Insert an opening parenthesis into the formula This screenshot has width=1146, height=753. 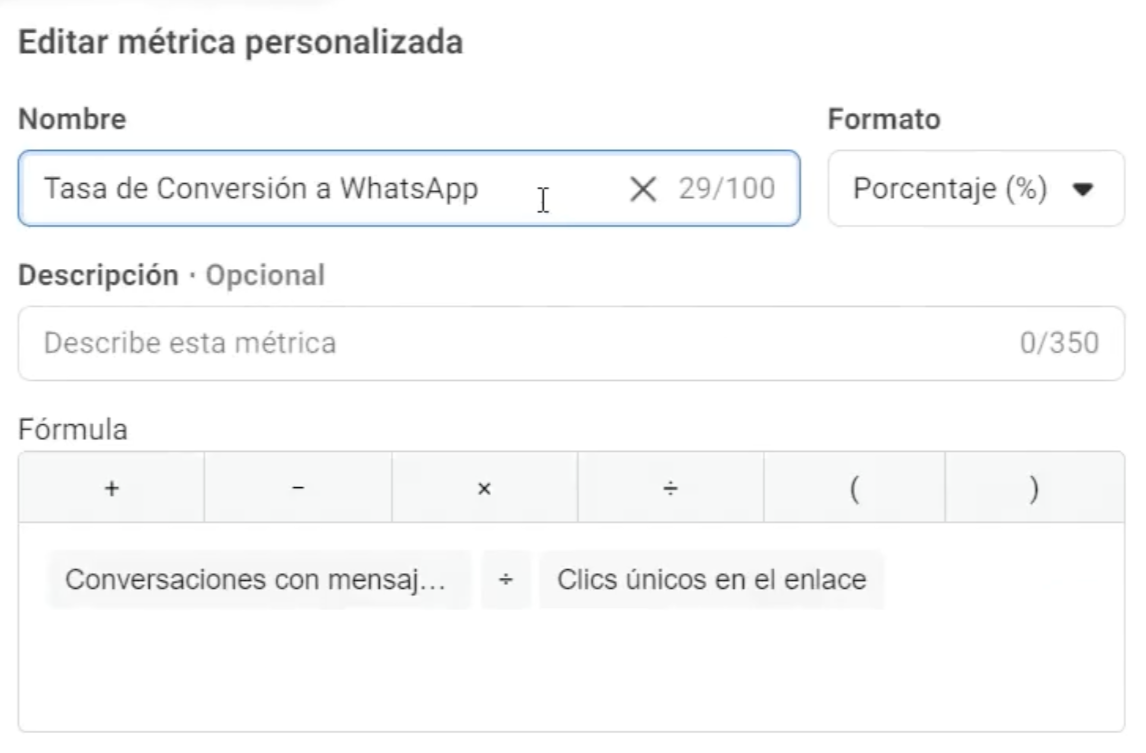[x=855, y=489]
